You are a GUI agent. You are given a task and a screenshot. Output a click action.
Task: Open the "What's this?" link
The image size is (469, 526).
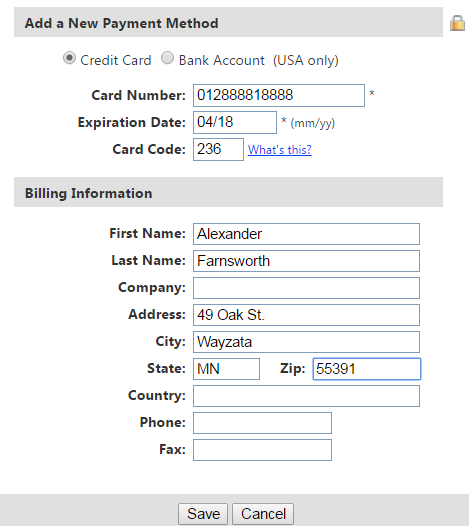(280, 150)
